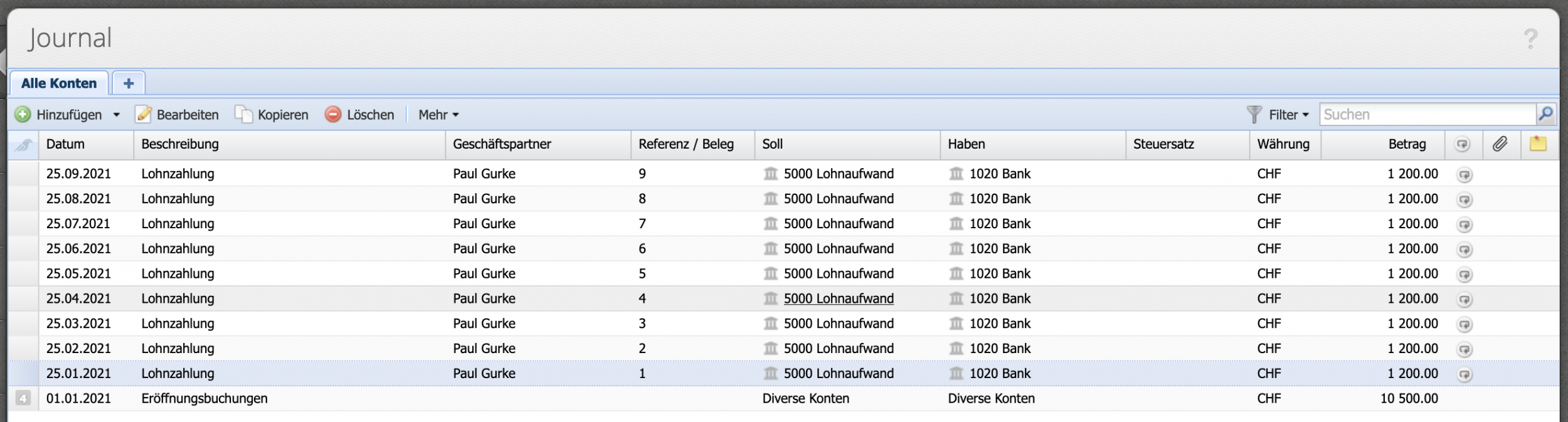Open the underlined 5000 Lohnaufwand link
The height and width of the screenshot is (422, 1568).
839,298
